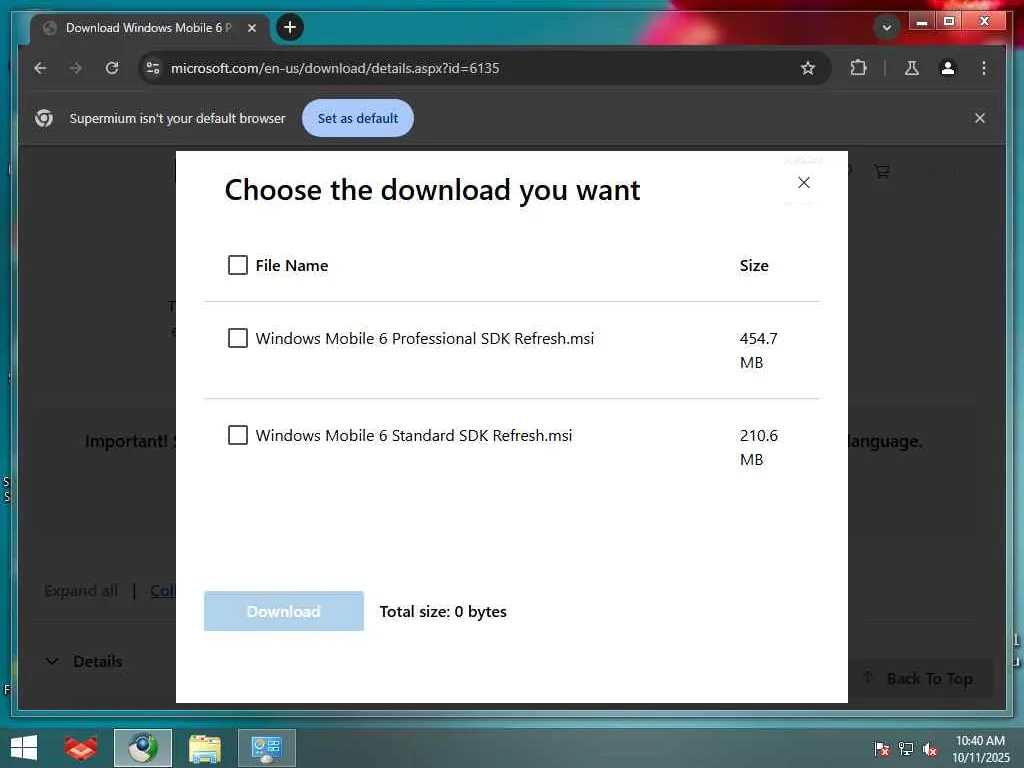Image resolution: width=1024 pixels, height=768 pixels.
Task: Click the forward navigation arrow
Action: 76,68
